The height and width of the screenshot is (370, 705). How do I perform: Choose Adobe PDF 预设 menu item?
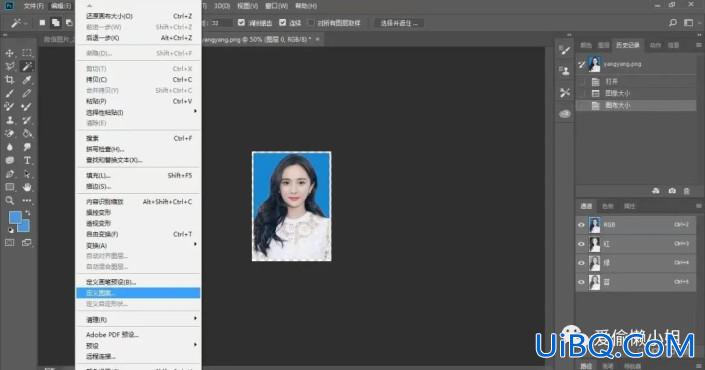click(x=138, y=335)
